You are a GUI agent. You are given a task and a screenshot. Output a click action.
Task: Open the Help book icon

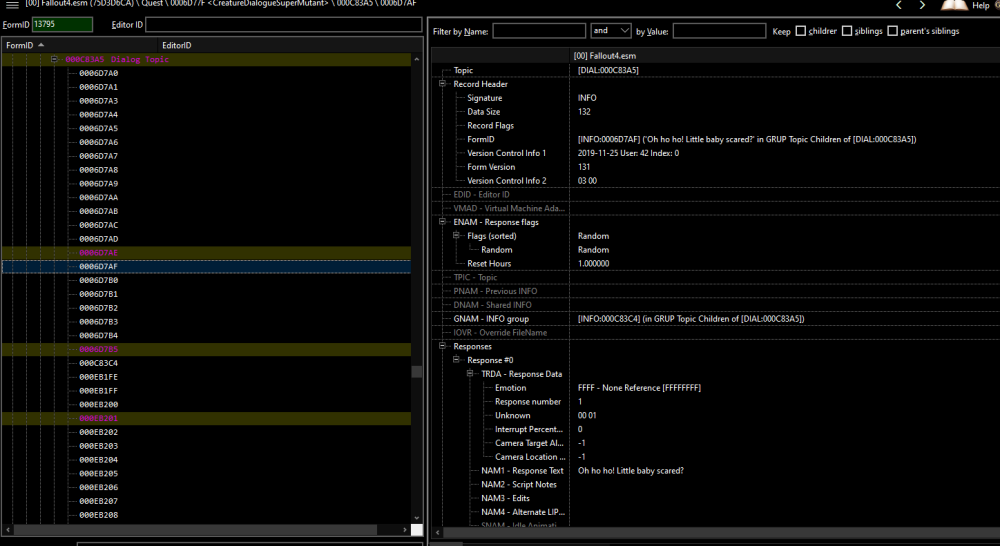point(954,5)
